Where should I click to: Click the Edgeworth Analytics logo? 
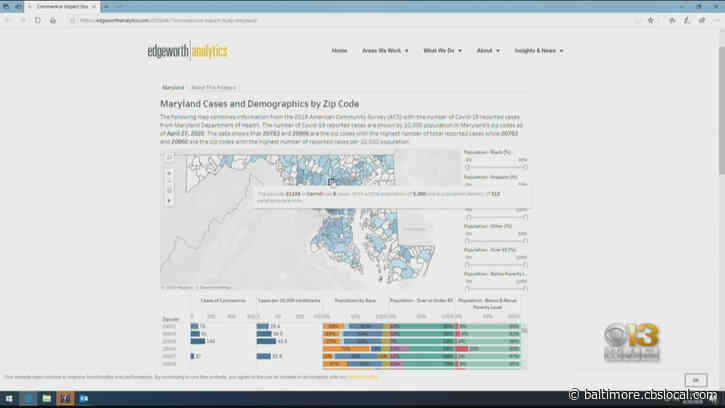[x=187, y=51]
